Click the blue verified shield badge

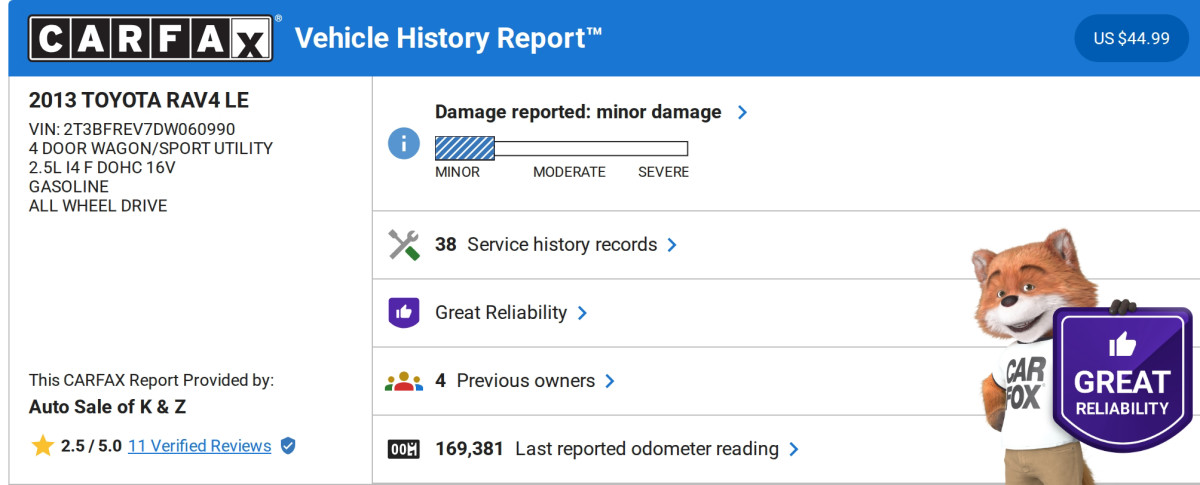point(288,446)
